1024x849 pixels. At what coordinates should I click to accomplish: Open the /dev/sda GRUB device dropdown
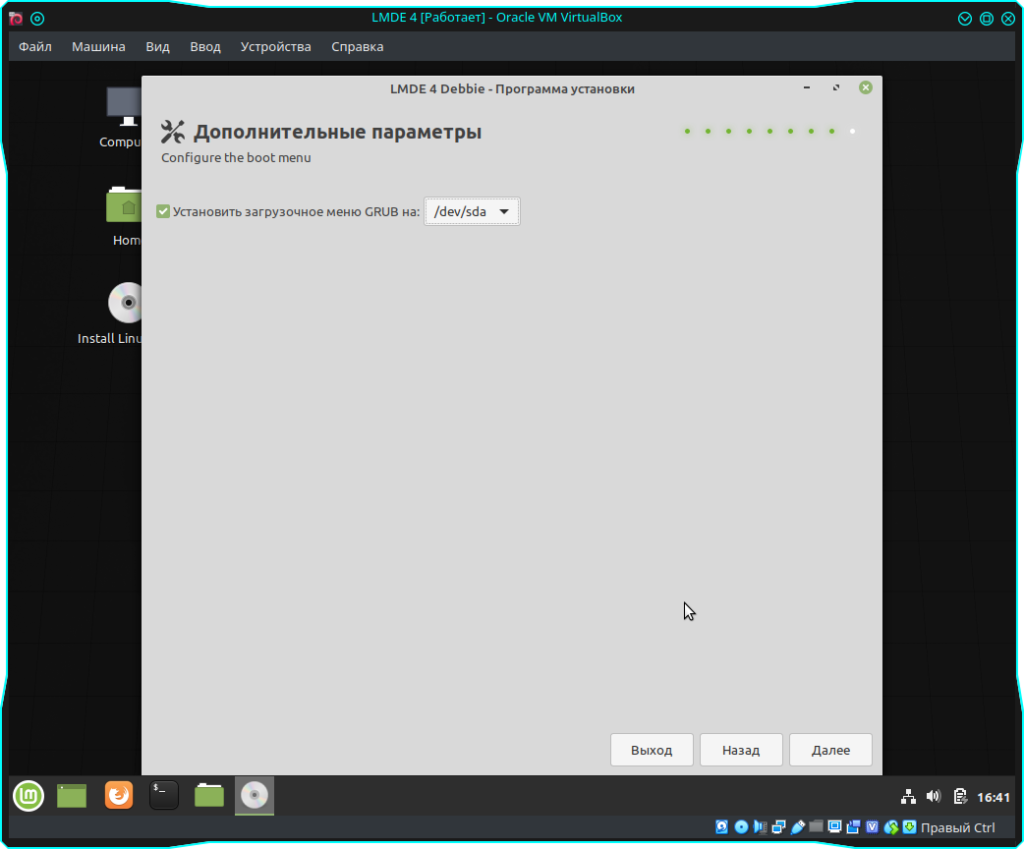[472, 212]
